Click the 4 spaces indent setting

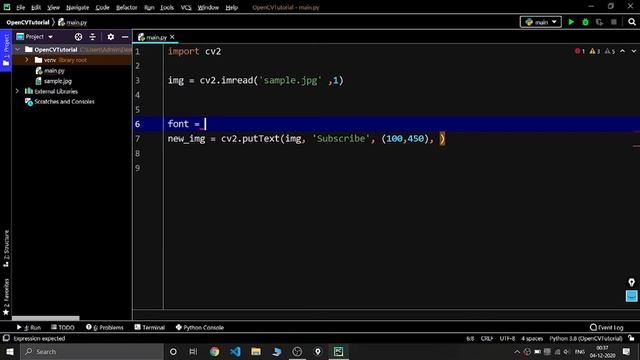532,338
